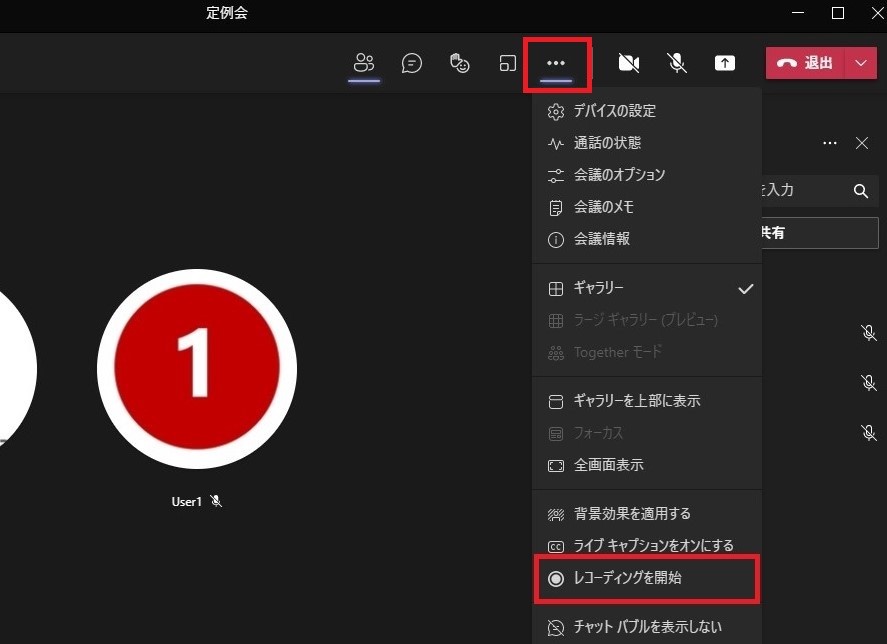This screenshot has height=644, width=887.
Task: Start recording via レコーディングを開始
Action: point(647,578)
